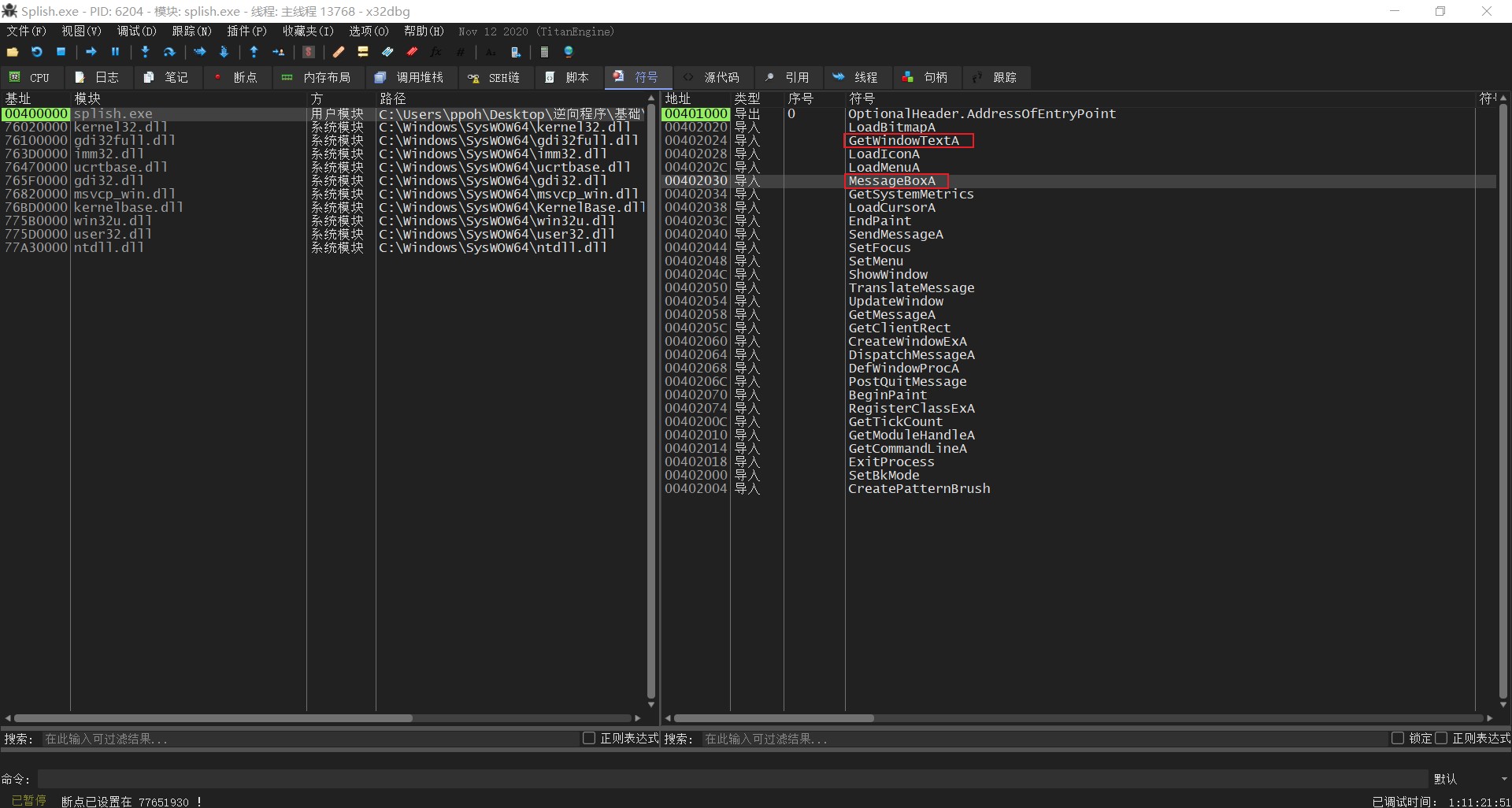Click the module list horizontal scrollbar
This screenshot has height=808, width=1512.
(x=213, y=718)
